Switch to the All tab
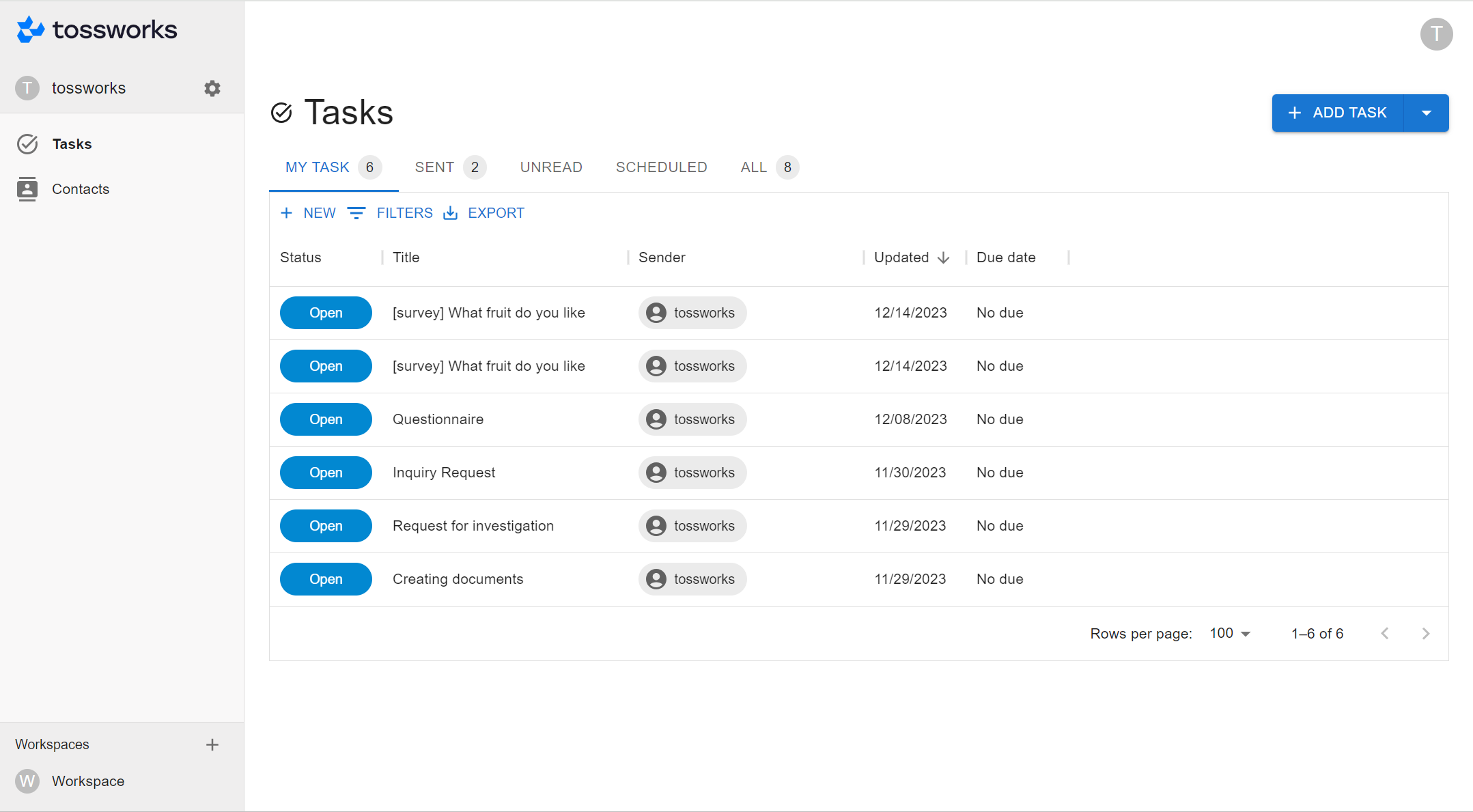 click(754, 167)
